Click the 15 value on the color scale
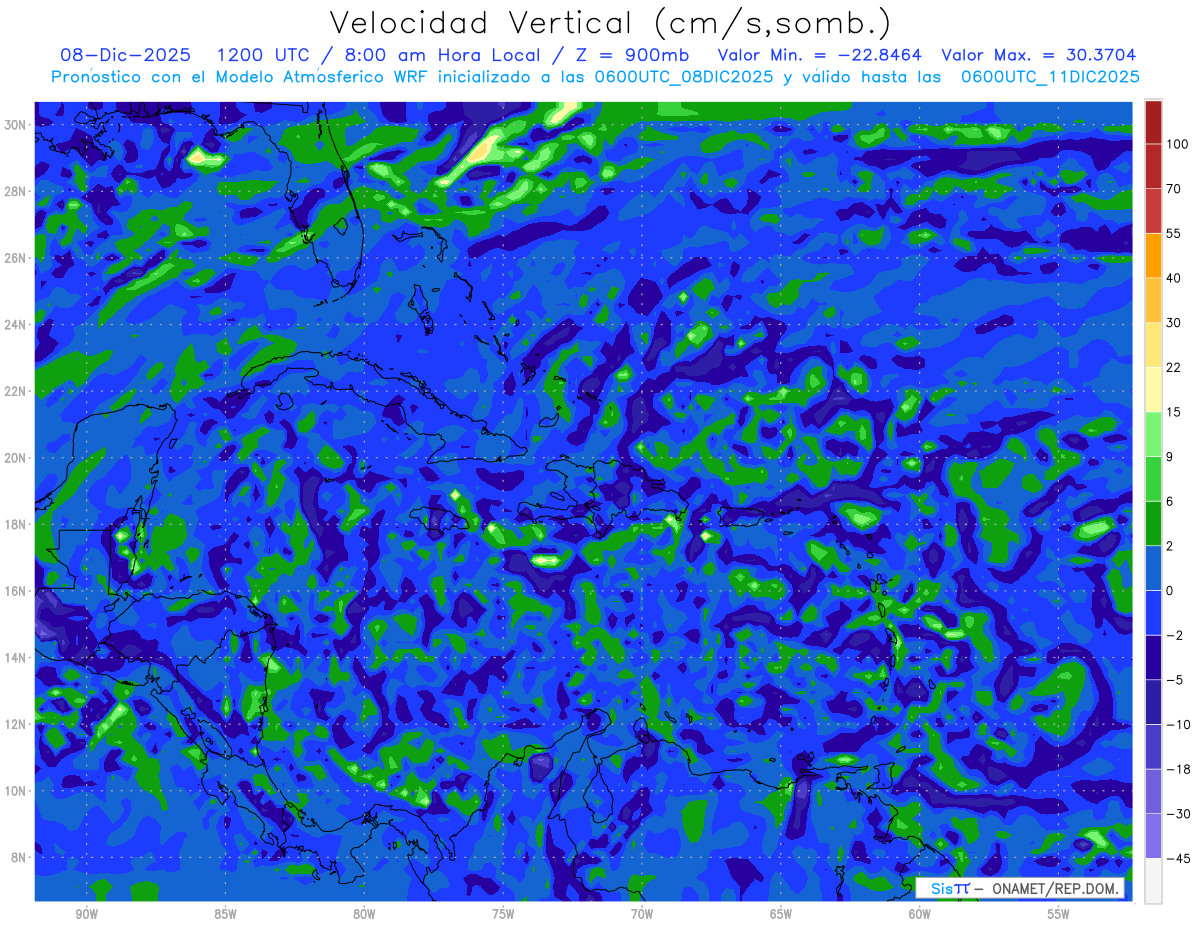 (x=1174, y=412)
